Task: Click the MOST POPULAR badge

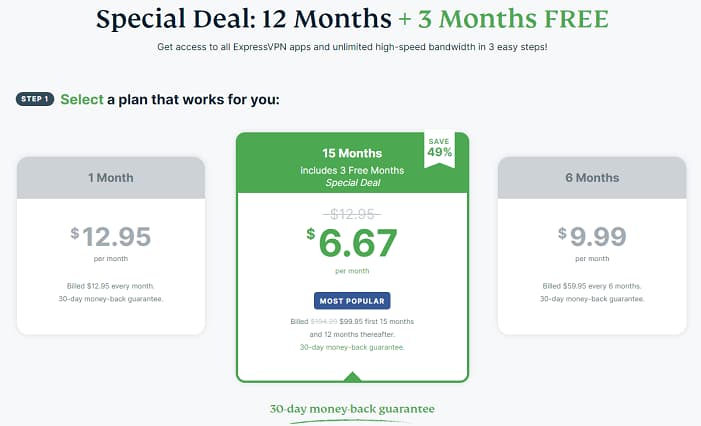Action: 352,300
